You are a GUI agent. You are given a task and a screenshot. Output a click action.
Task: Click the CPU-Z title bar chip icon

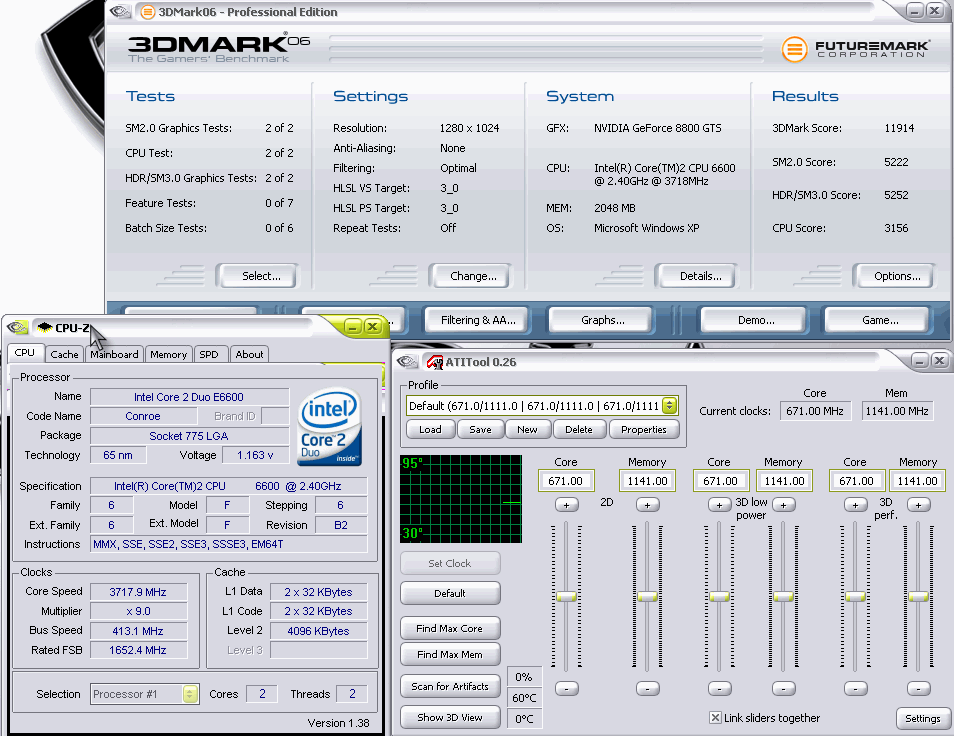(44, 327)
